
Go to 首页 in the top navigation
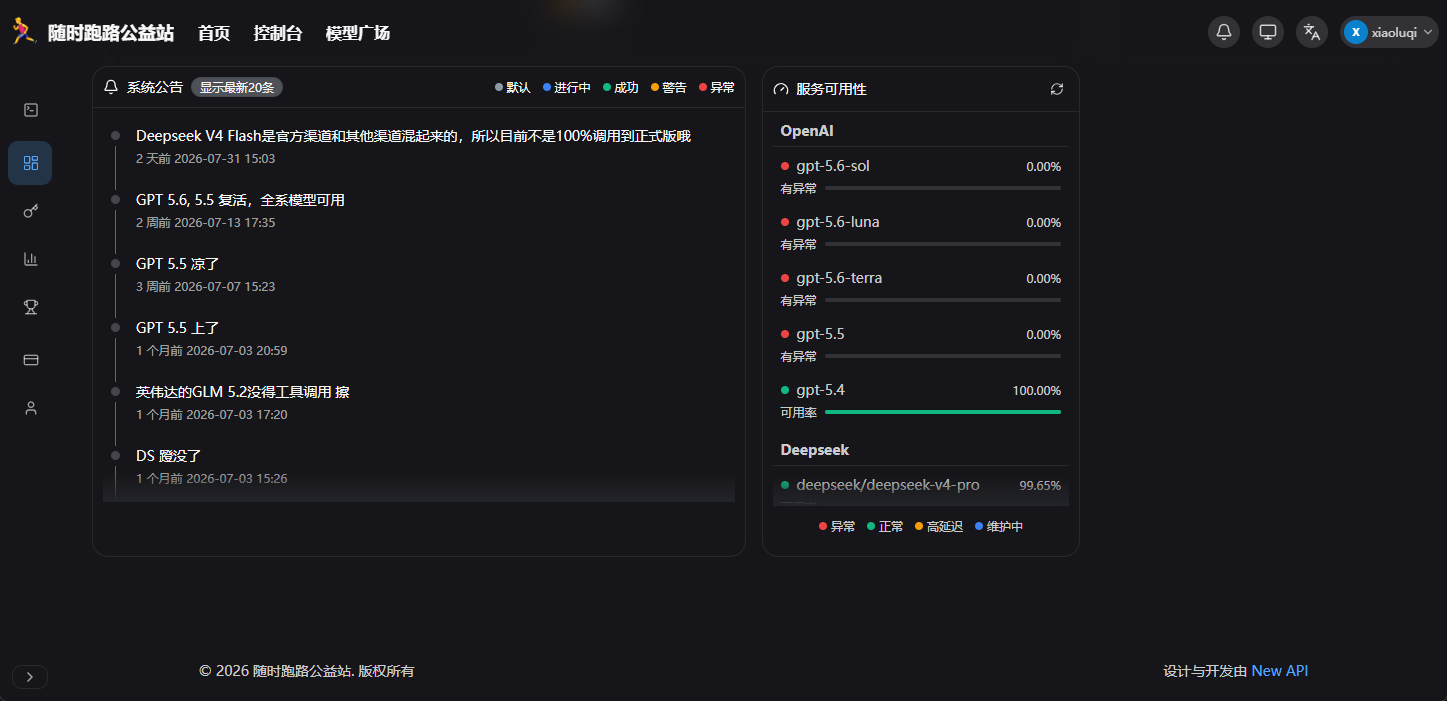point(214,33)
